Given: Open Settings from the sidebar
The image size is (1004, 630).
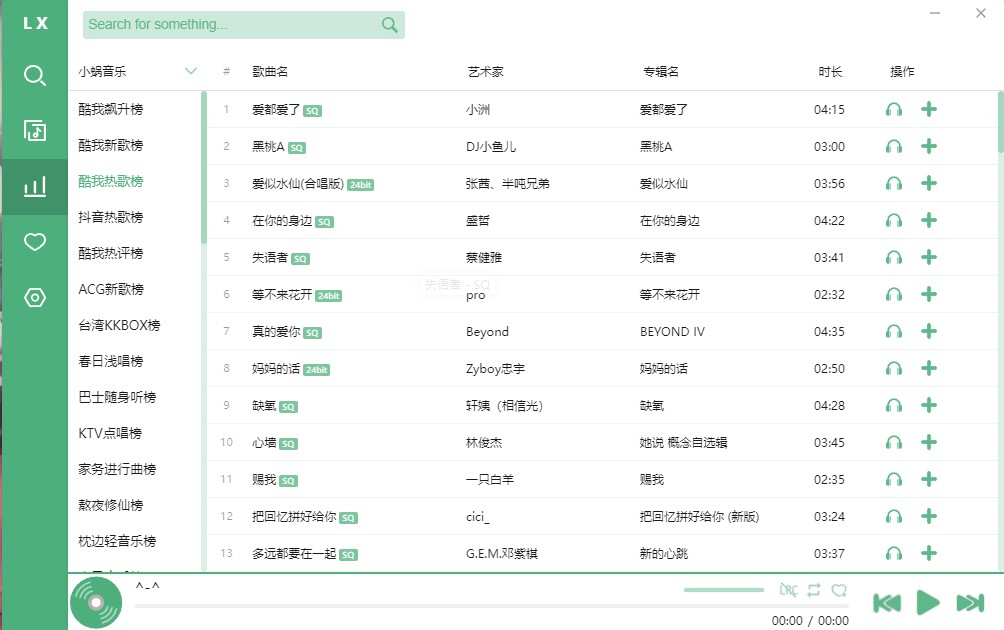Looking at the screenshot, I should [34, 297].
